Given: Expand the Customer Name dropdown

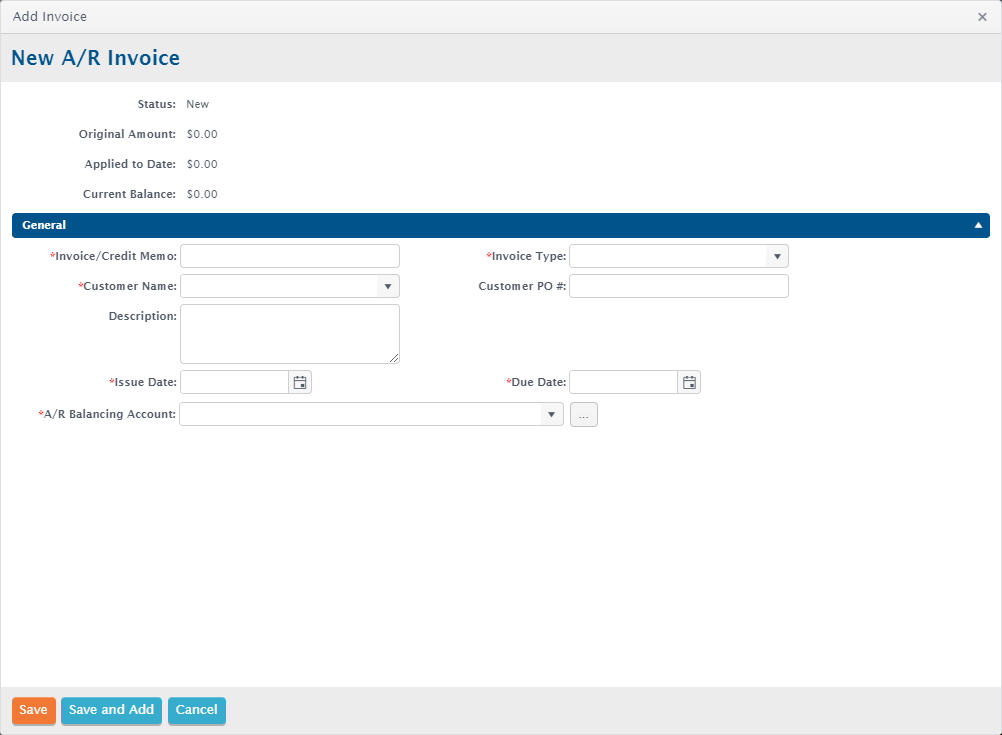Looking at the screenshot, I should click(x=388, y=286).
